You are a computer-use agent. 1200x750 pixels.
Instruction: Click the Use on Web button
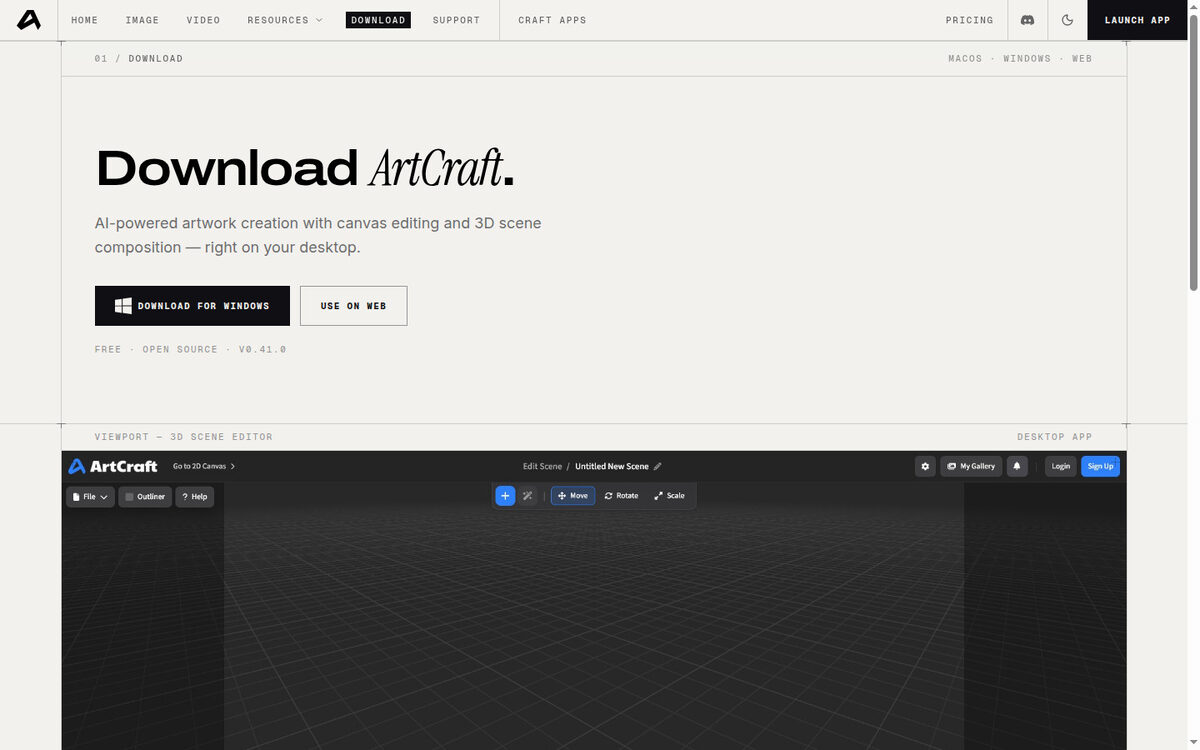click(353, 306)
